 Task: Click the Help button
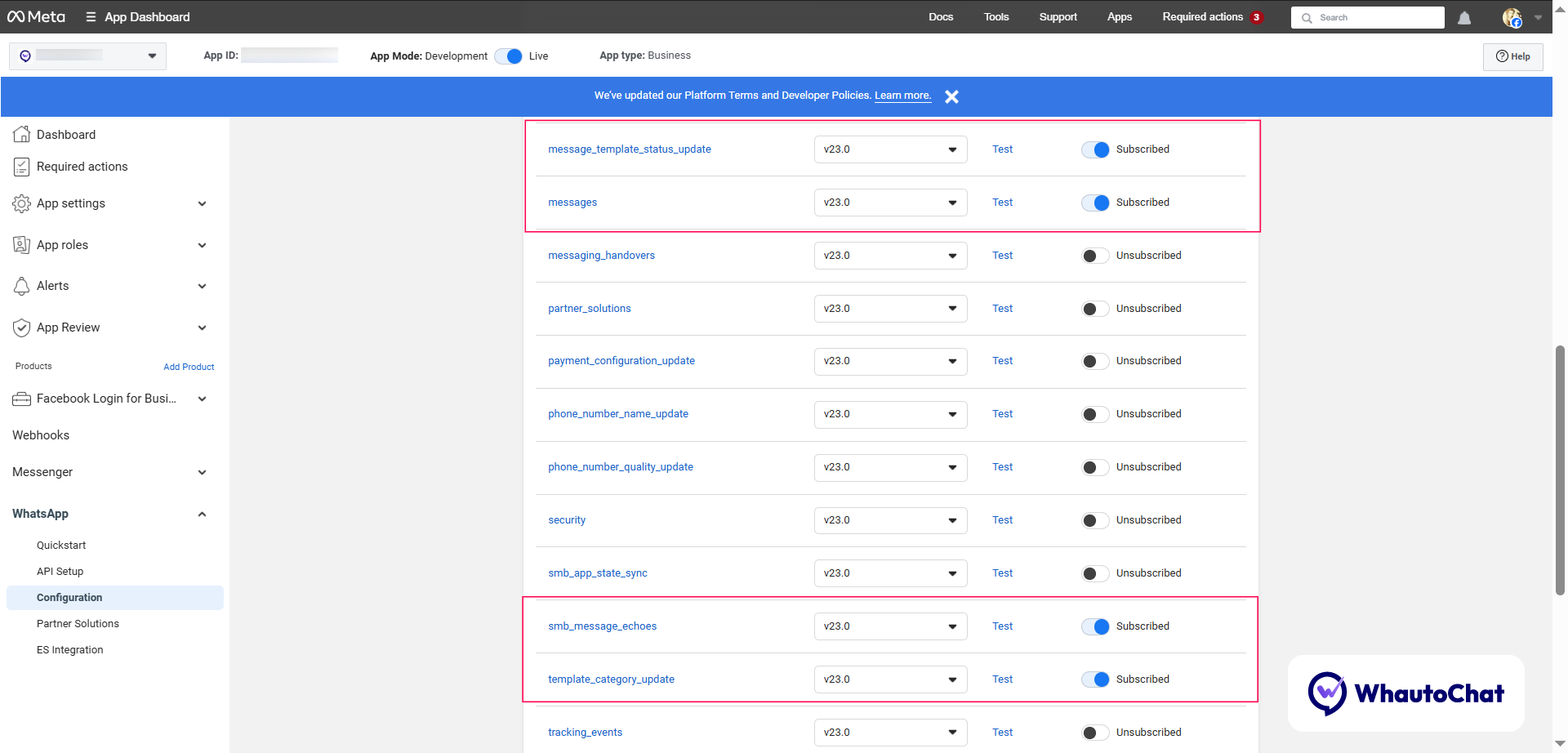(1512, 56)
